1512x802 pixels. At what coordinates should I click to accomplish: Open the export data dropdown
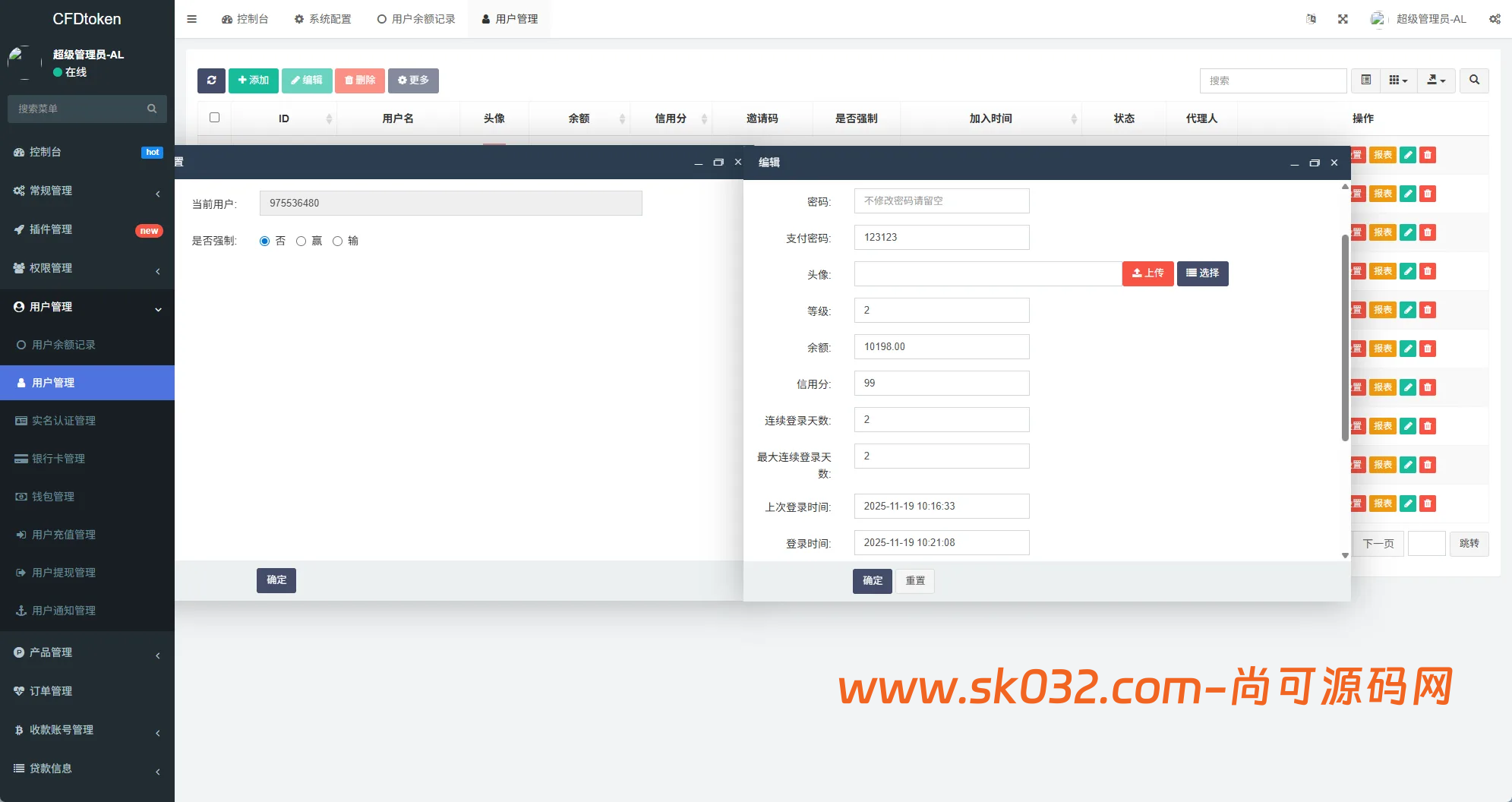(1436, 81)
